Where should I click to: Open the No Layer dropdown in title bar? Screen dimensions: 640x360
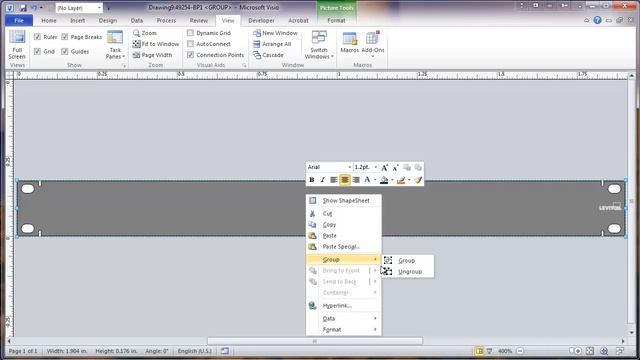tap(99, 8)
